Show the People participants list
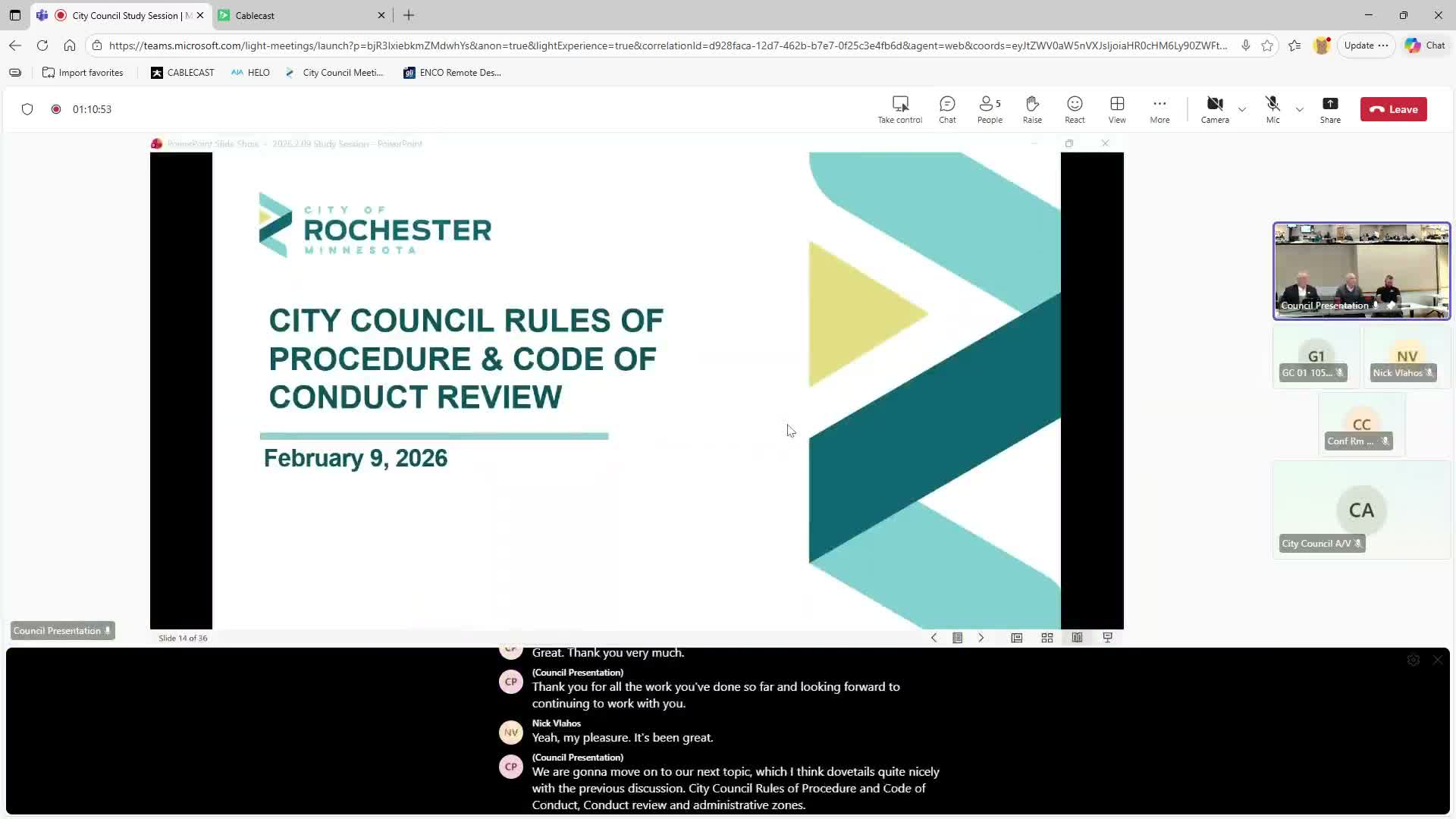Screen dimensions: 1456x819 point(990,108)
